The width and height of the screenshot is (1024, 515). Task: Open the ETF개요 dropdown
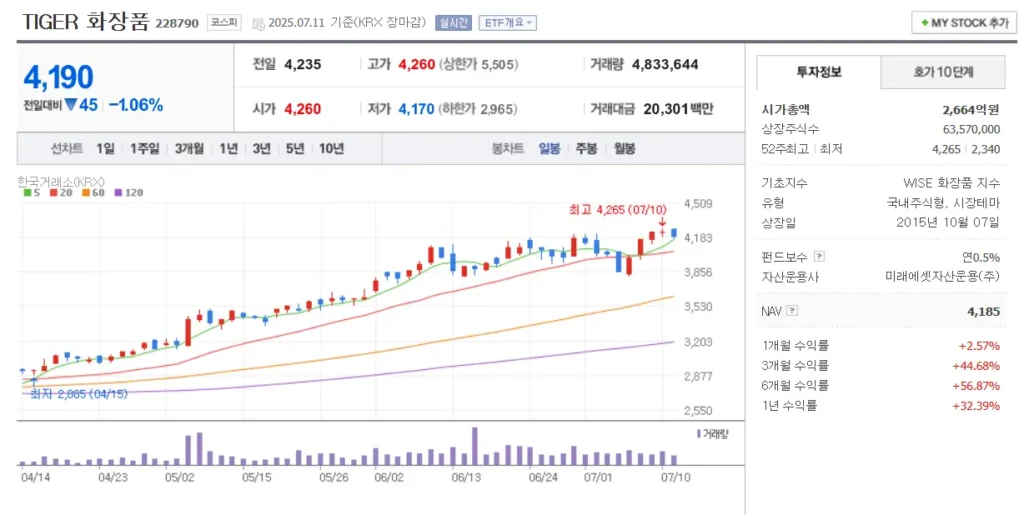point(508,22)
